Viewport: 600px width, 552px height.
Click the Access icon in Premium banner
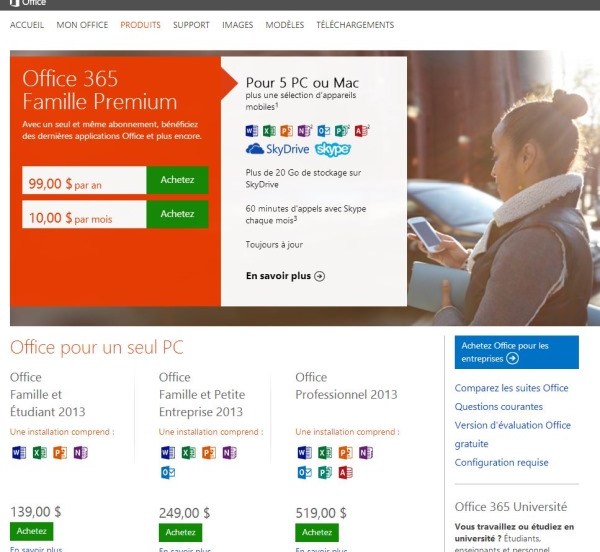[361, 131]
